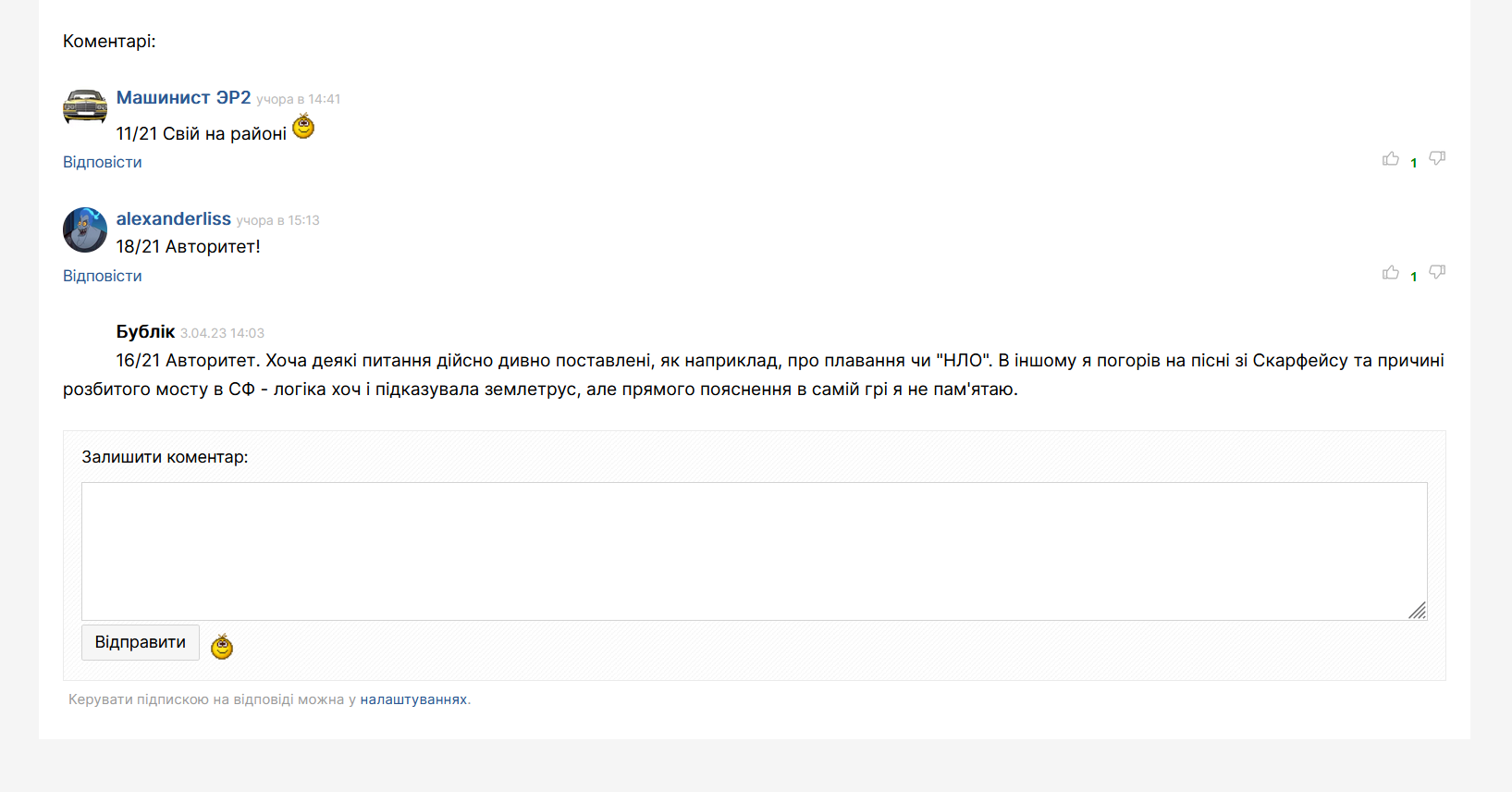The width and height of the screenshot is (1512, 792).
Task: Open Машинист ЭР2 profile name link
Action: 184,97
